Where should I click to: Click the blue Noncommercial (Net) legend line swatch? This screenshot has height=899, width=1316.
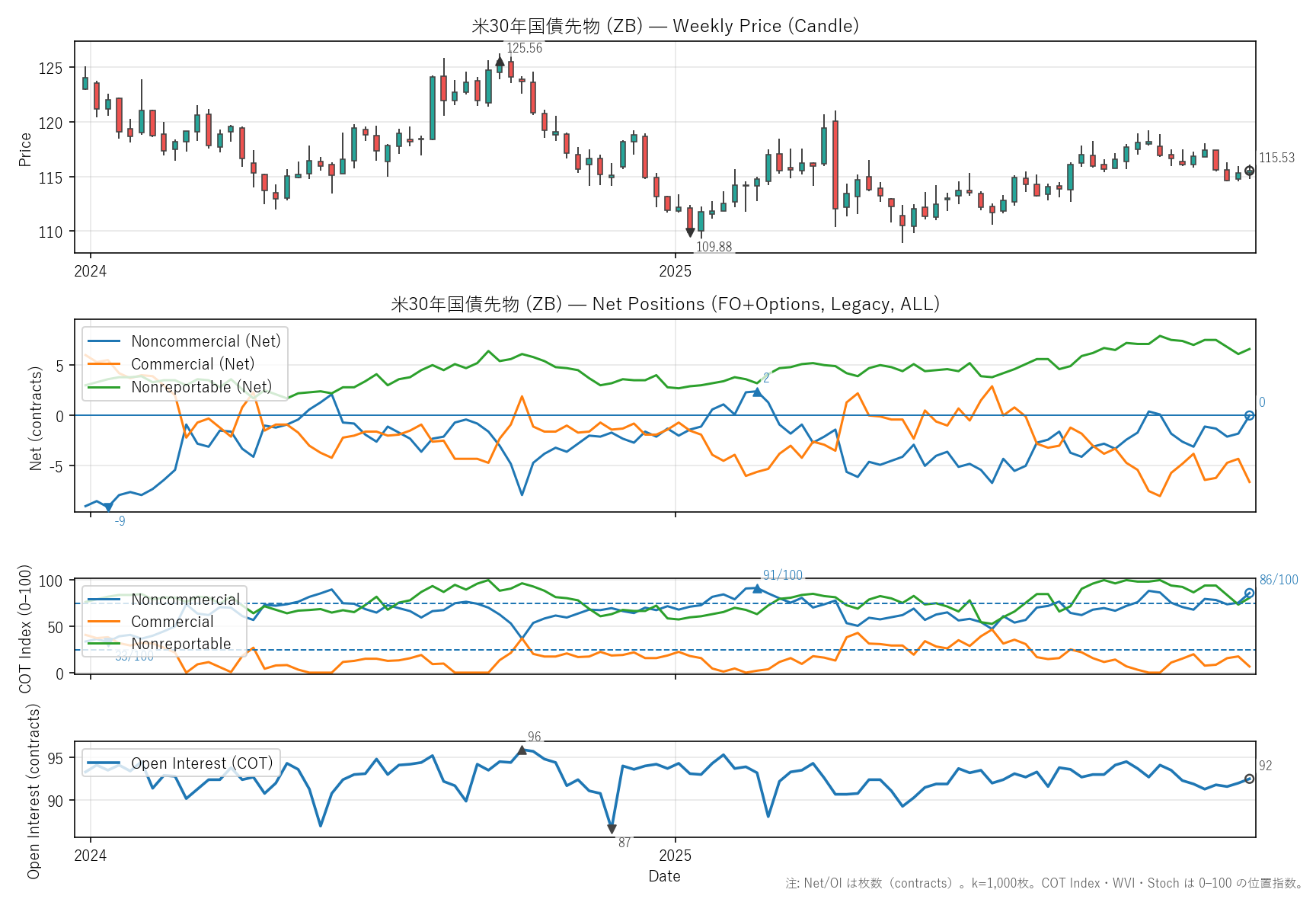point(104,341)
